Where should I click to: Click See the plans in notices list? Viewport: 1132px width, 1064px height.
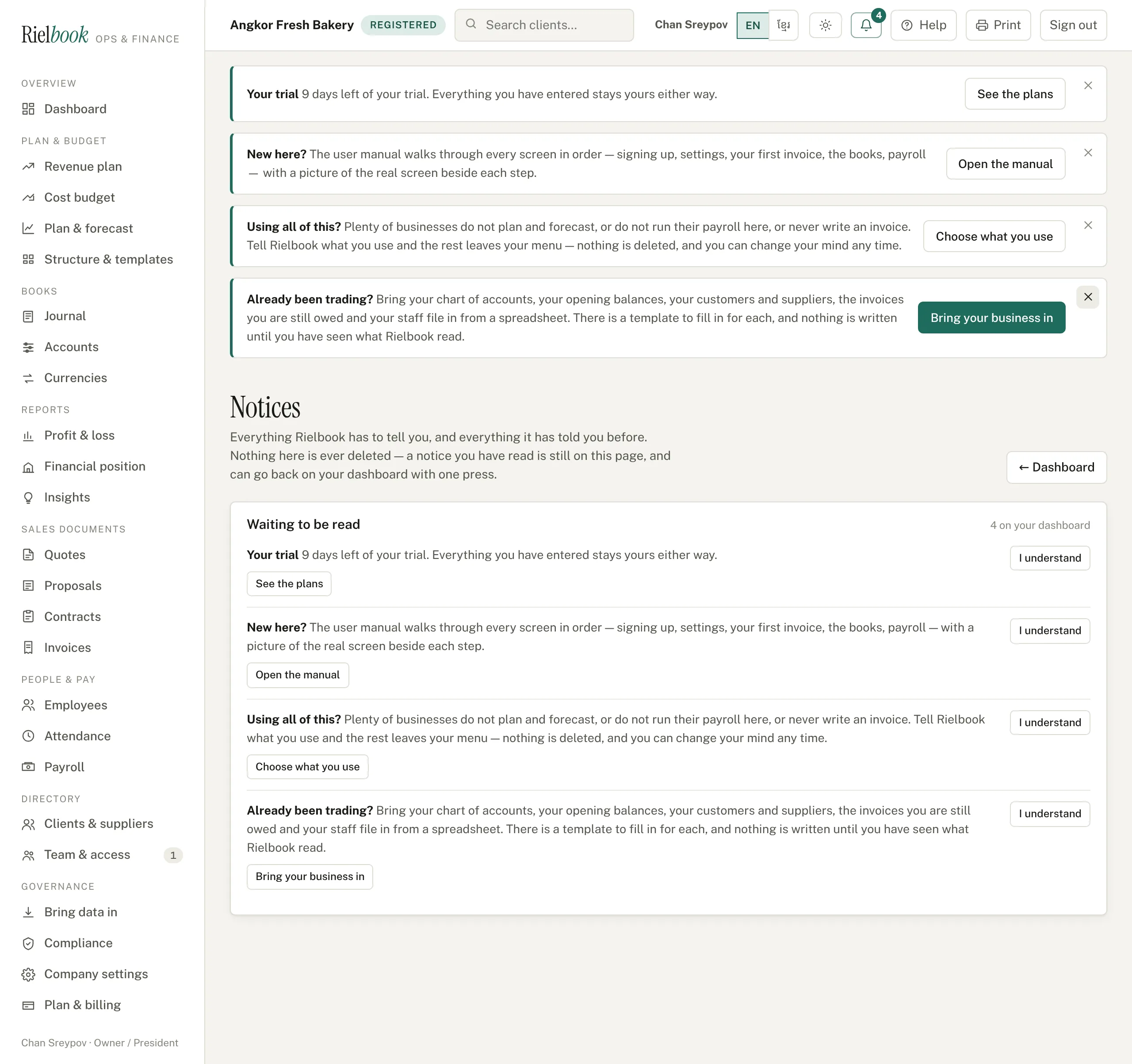289,584
